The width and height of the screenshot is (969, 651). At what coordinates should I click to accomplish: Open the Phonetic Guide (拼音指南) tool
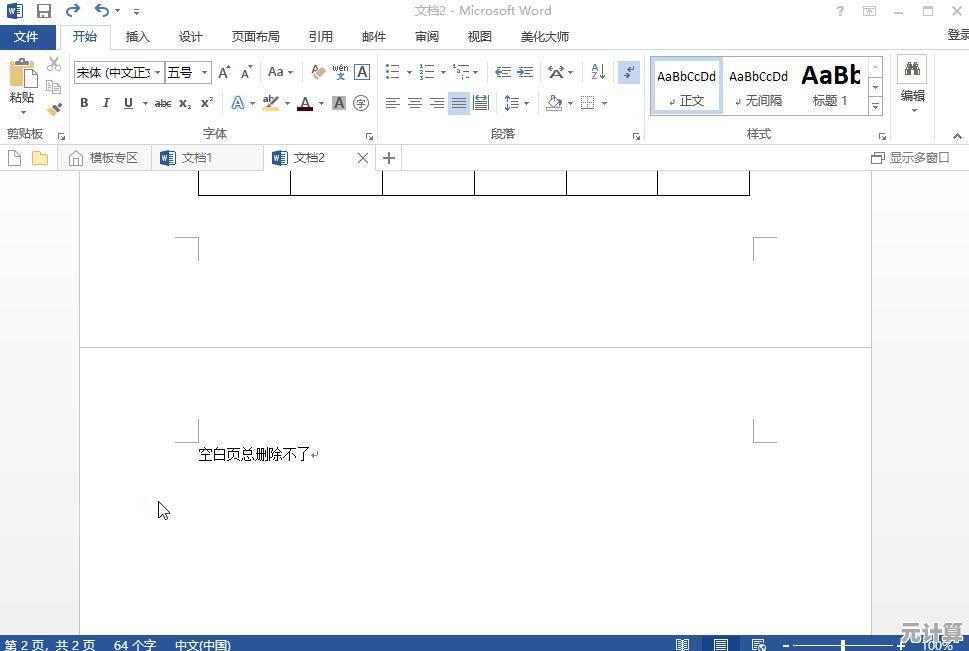click(341, 71)
